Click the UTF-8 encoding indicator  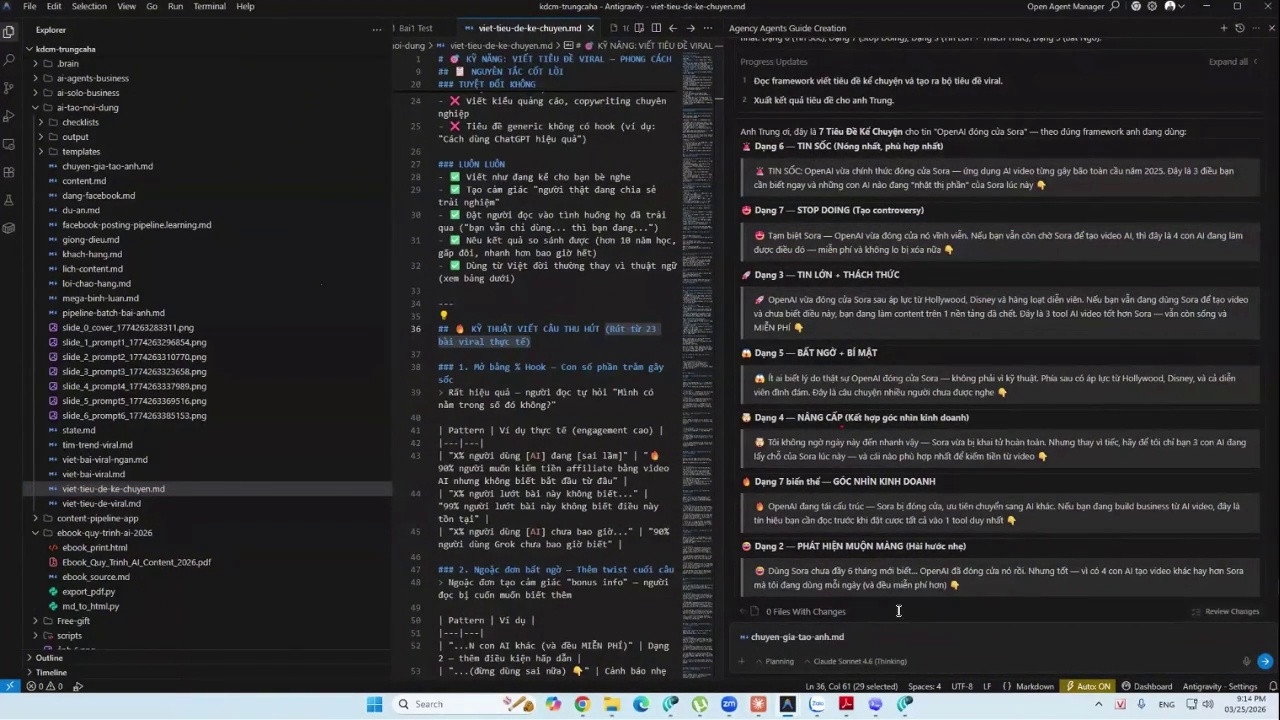click(961, 686)
